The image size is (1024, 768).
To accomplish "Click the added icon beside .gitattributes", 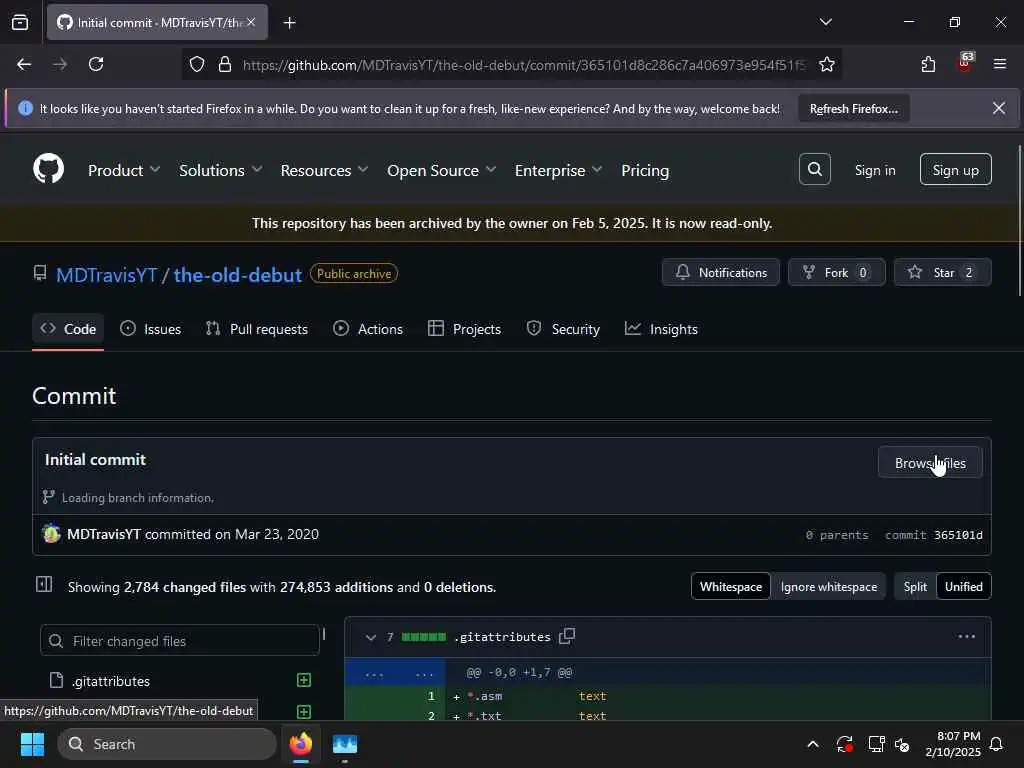I will click(x=304, y=680).
